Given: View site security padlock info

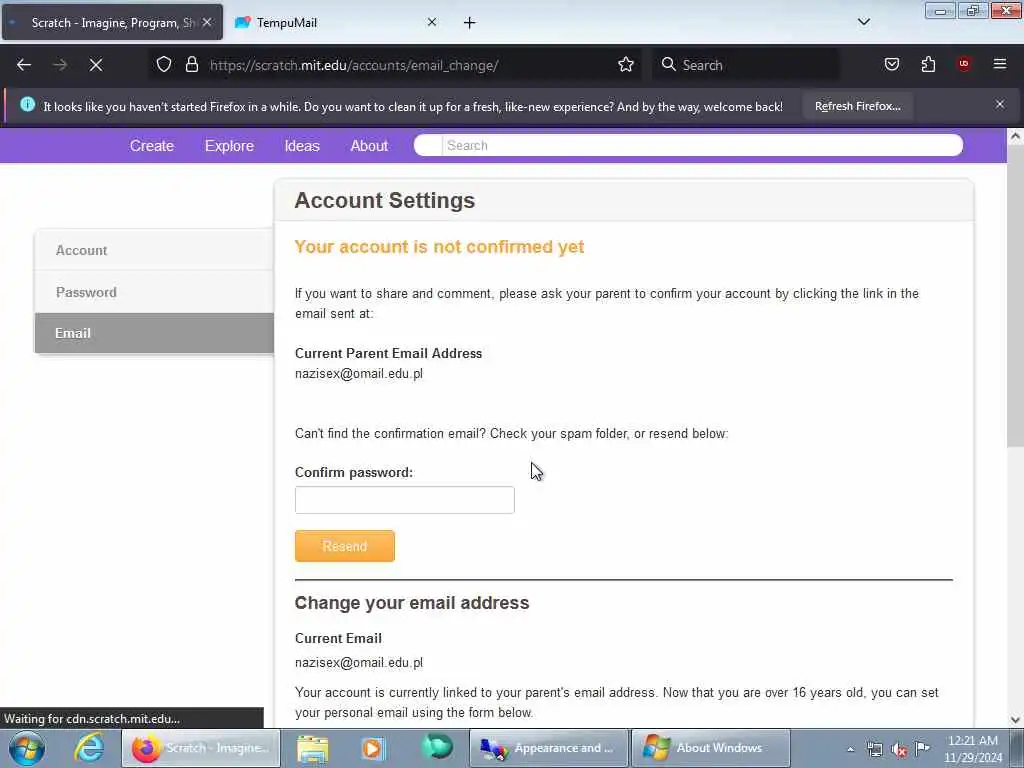Looking at the screenshot, I should point(191,65).
